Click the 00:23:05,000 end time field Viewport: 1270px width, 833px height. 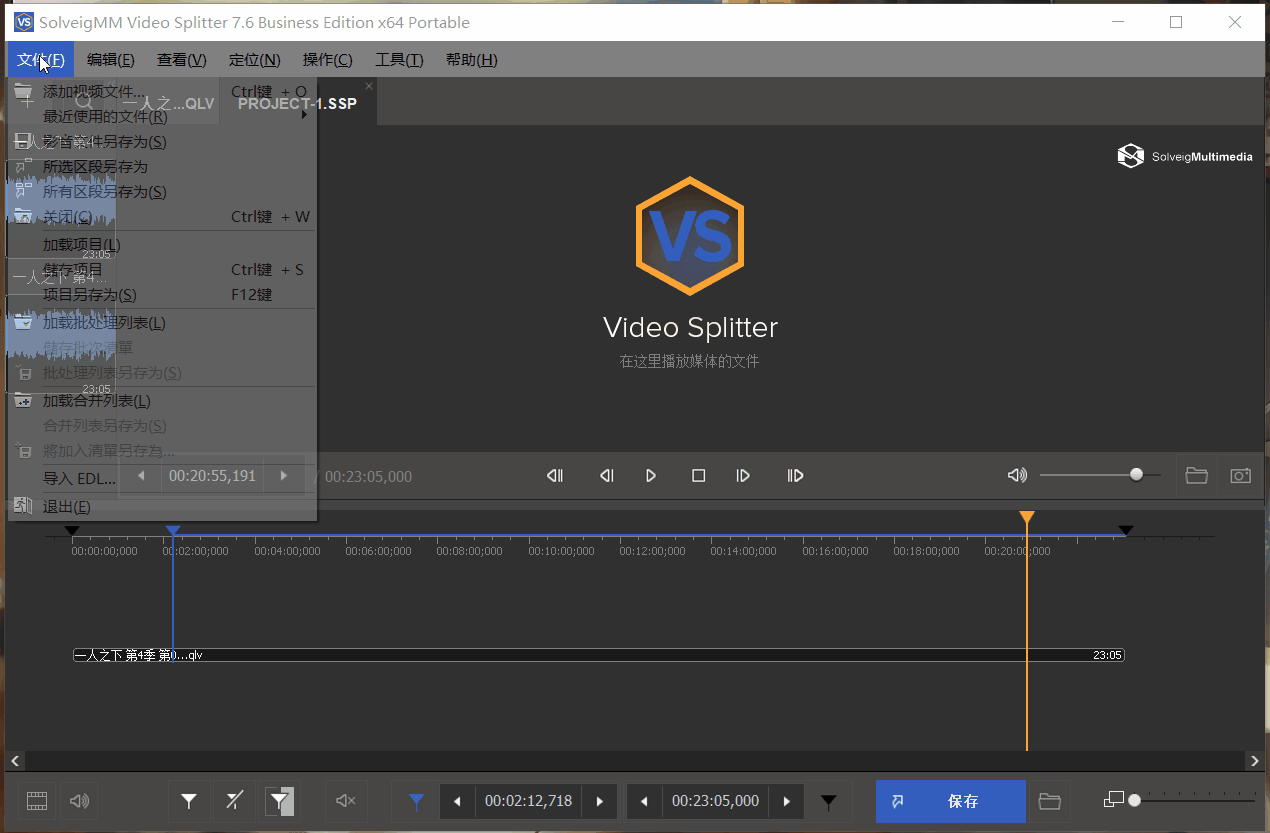click(716, 801)
